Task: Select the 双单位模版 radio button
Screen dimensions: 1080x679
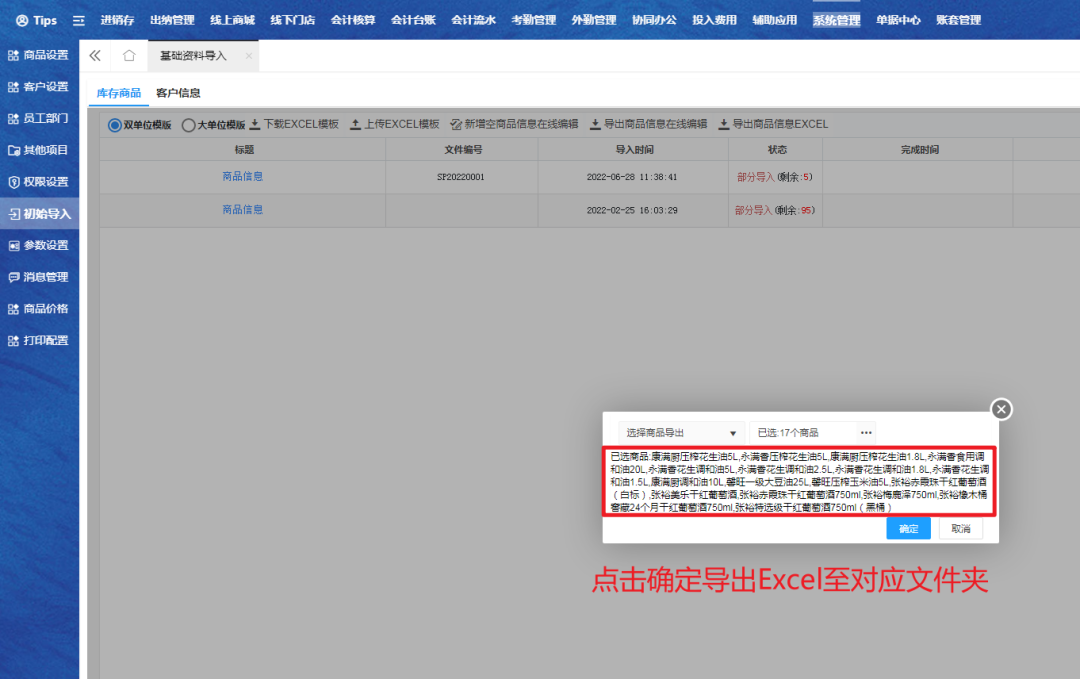Action: click(x=115, y=126)
